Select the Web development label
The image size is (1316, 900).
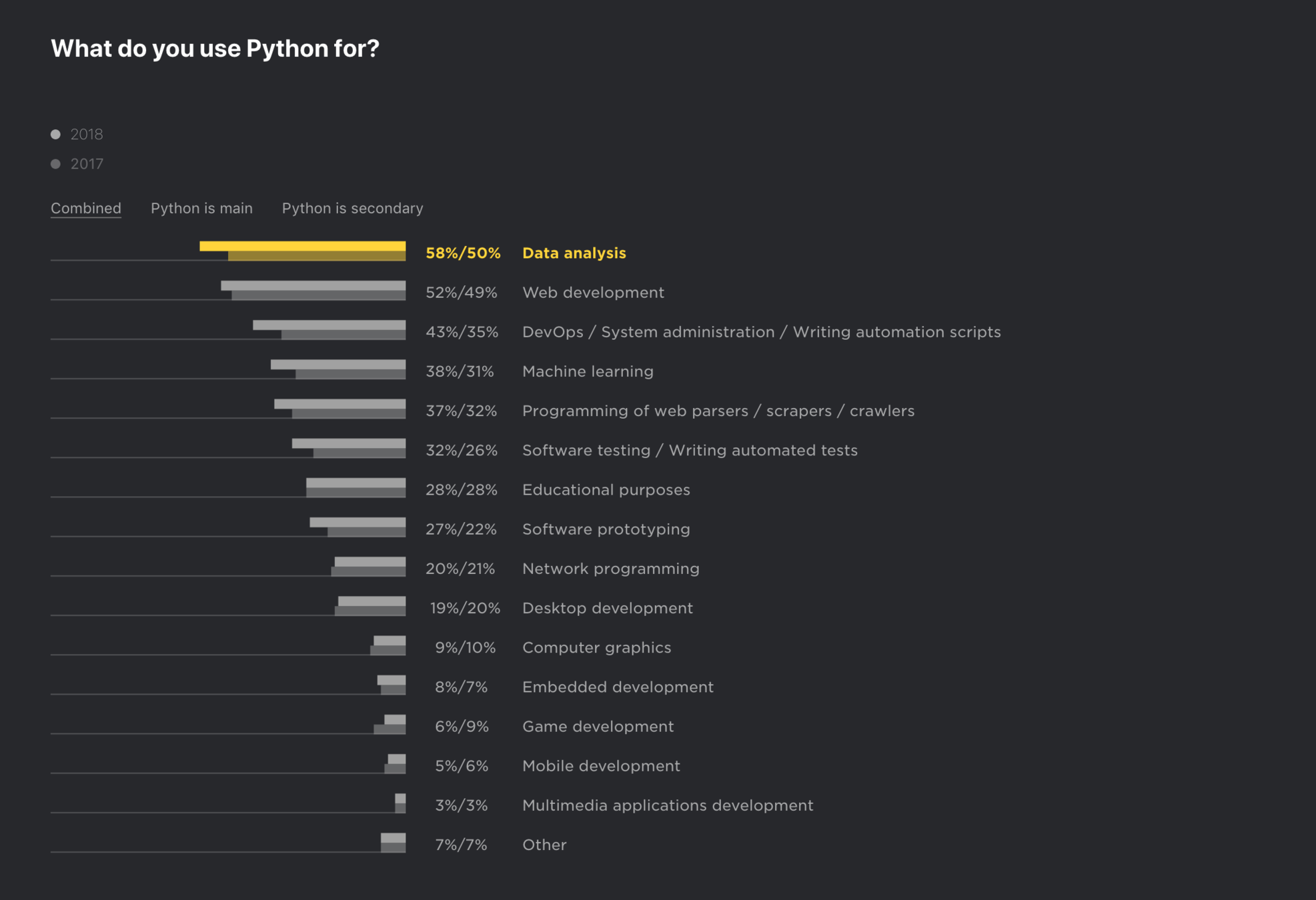(593, 293)
